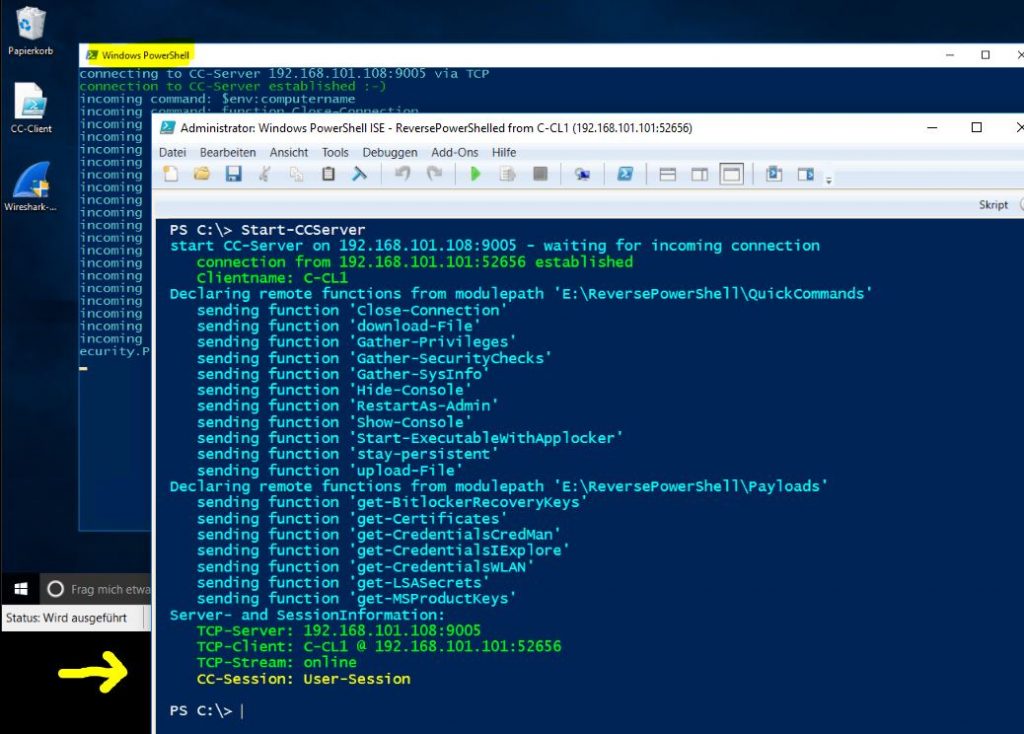Save the script with the floppy disk icon
The height and width of the screenshot is (734, 1024).
click(x=233, y=174)
